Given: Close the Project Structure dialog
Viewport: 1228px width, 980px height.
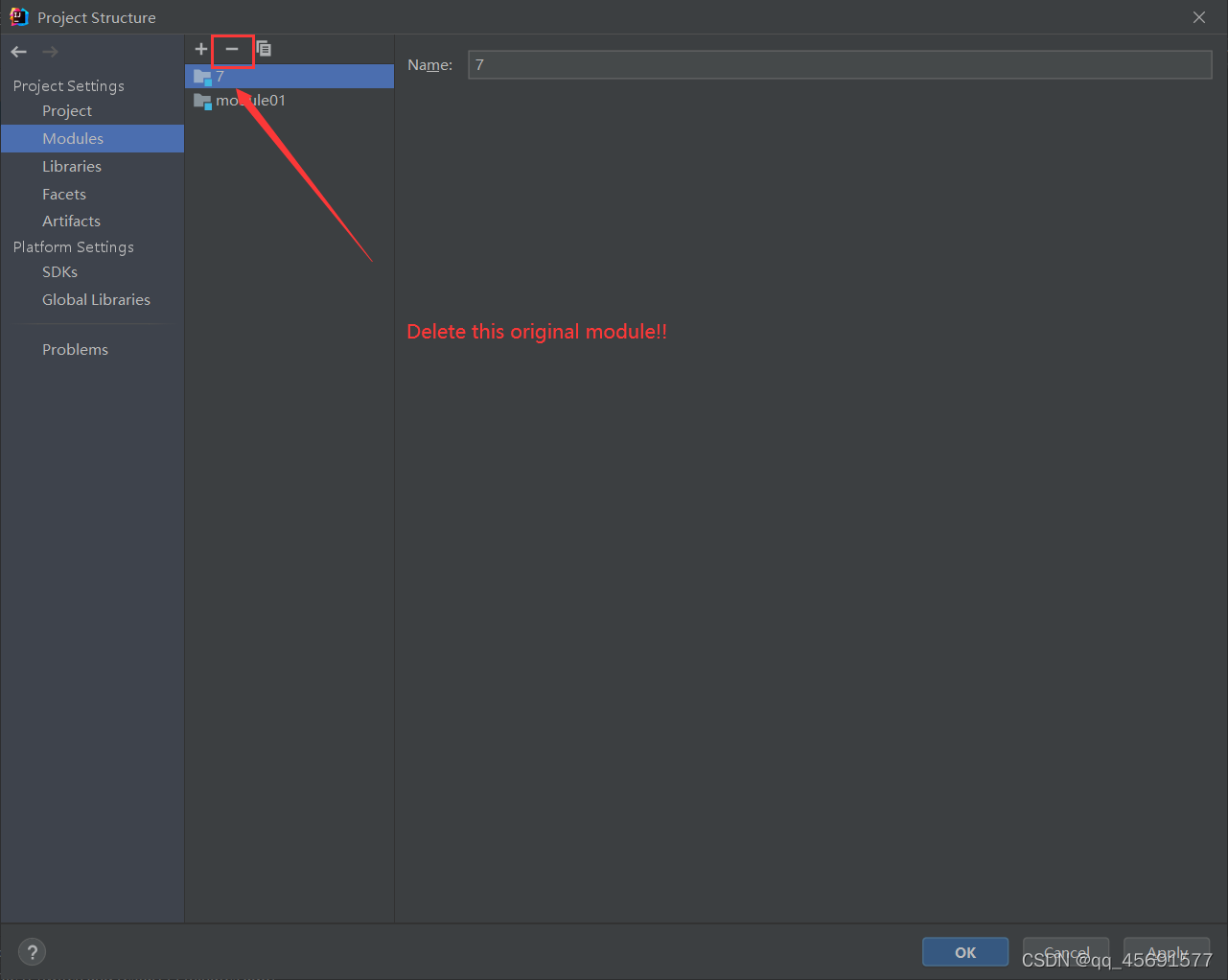Looking at the screenshot, I should (1199, 17).
